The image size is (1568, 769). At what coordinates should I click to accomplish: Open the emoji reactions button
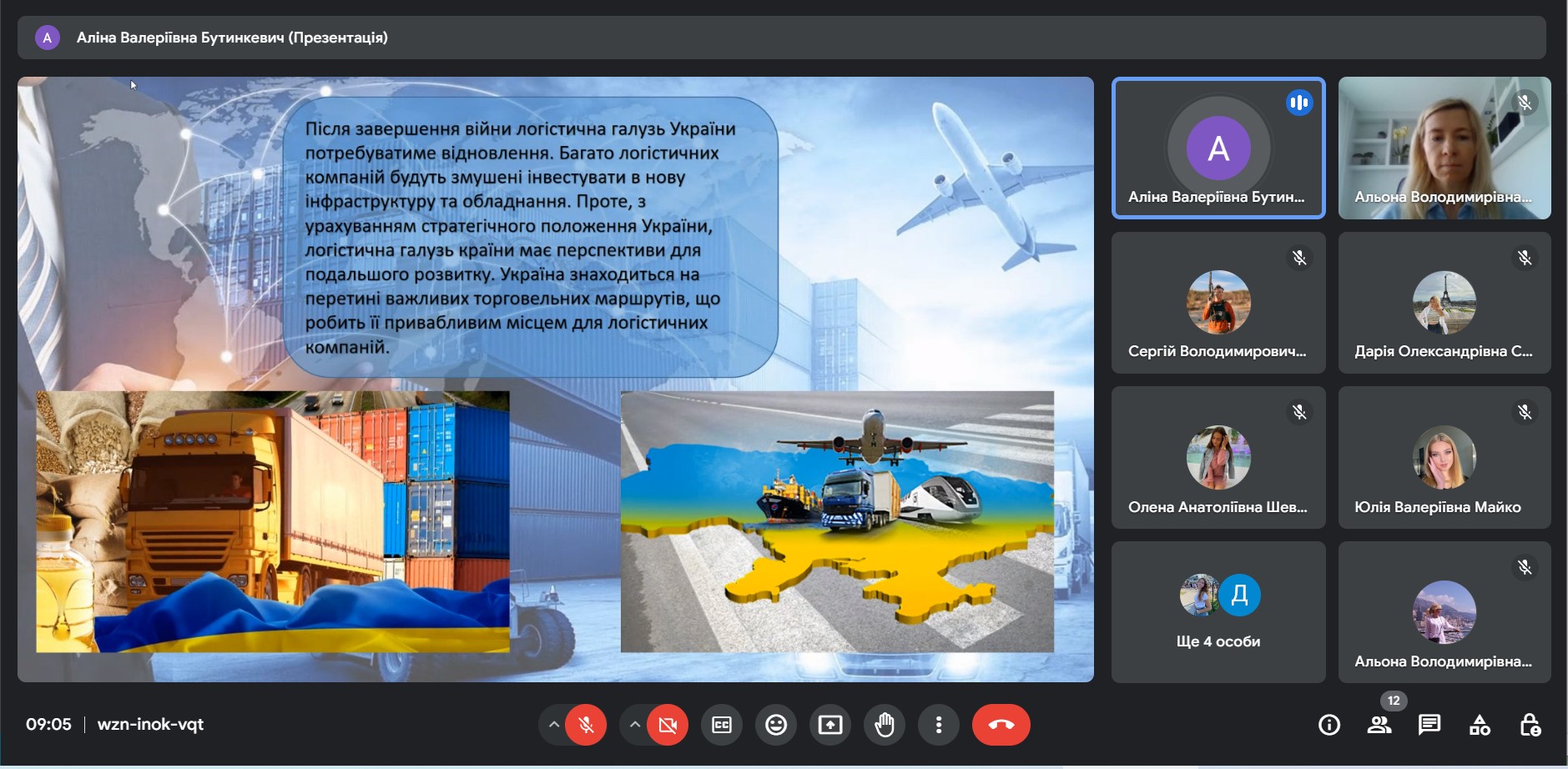(x=776, y=725)
